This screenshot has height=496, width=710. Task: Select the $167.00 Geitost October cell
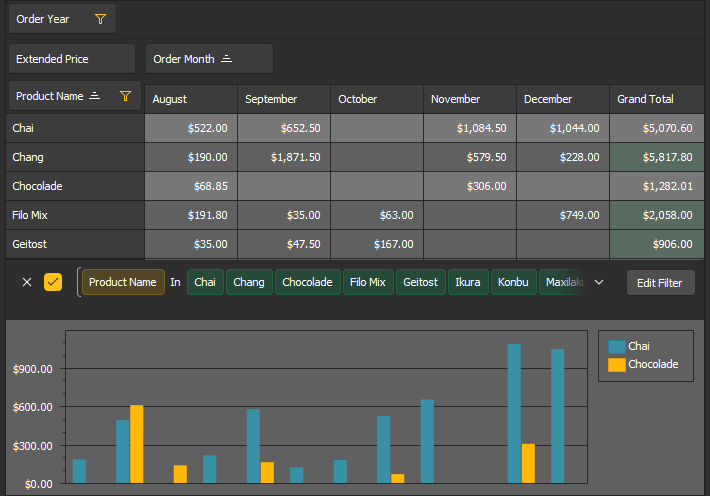click(x=377, y=244)
